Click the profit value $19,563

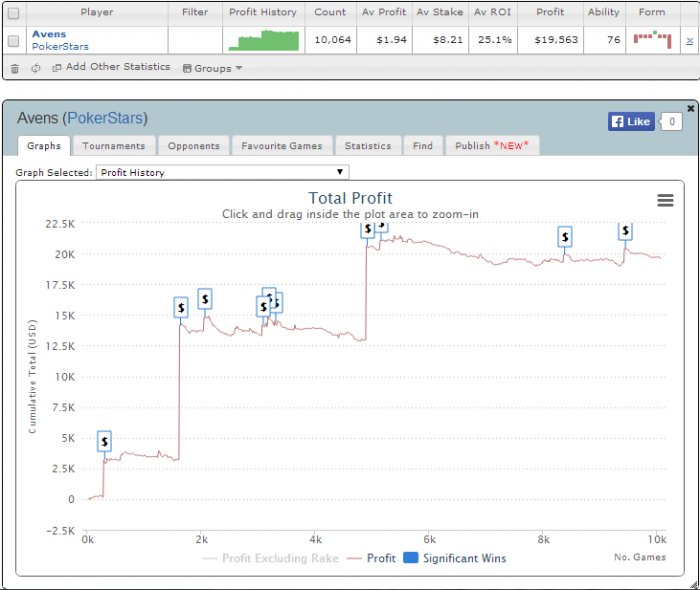pyautogui.click(x=556, y=40)
